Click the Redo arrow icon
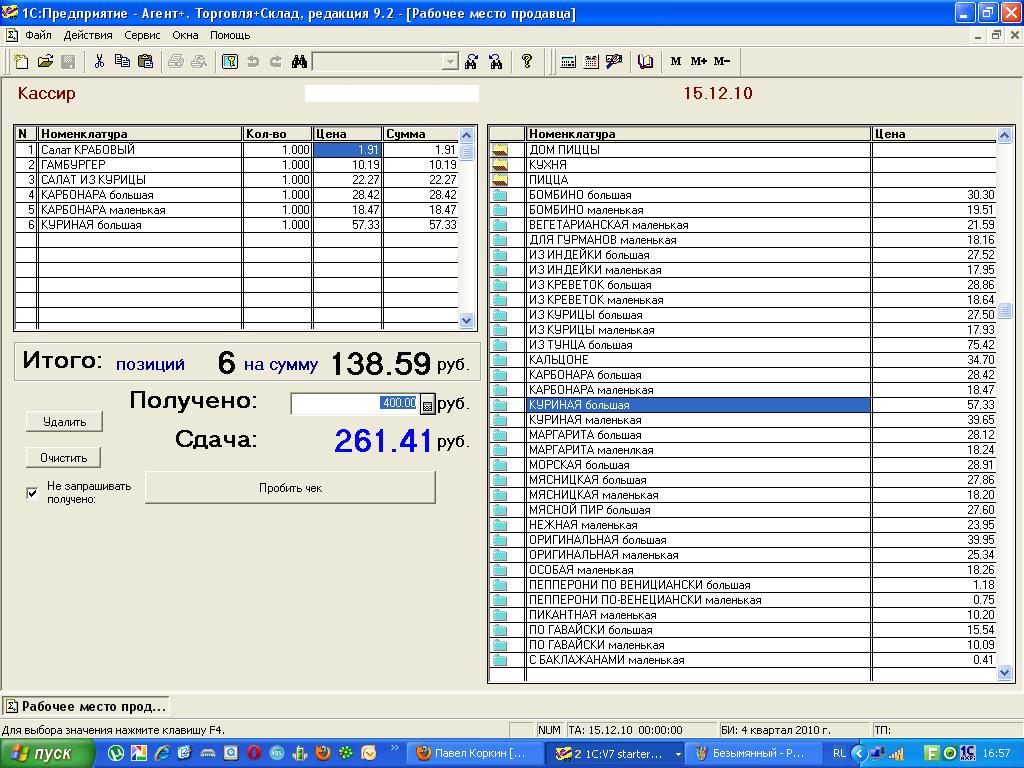 pyautogui.click(x=276, y=61)
